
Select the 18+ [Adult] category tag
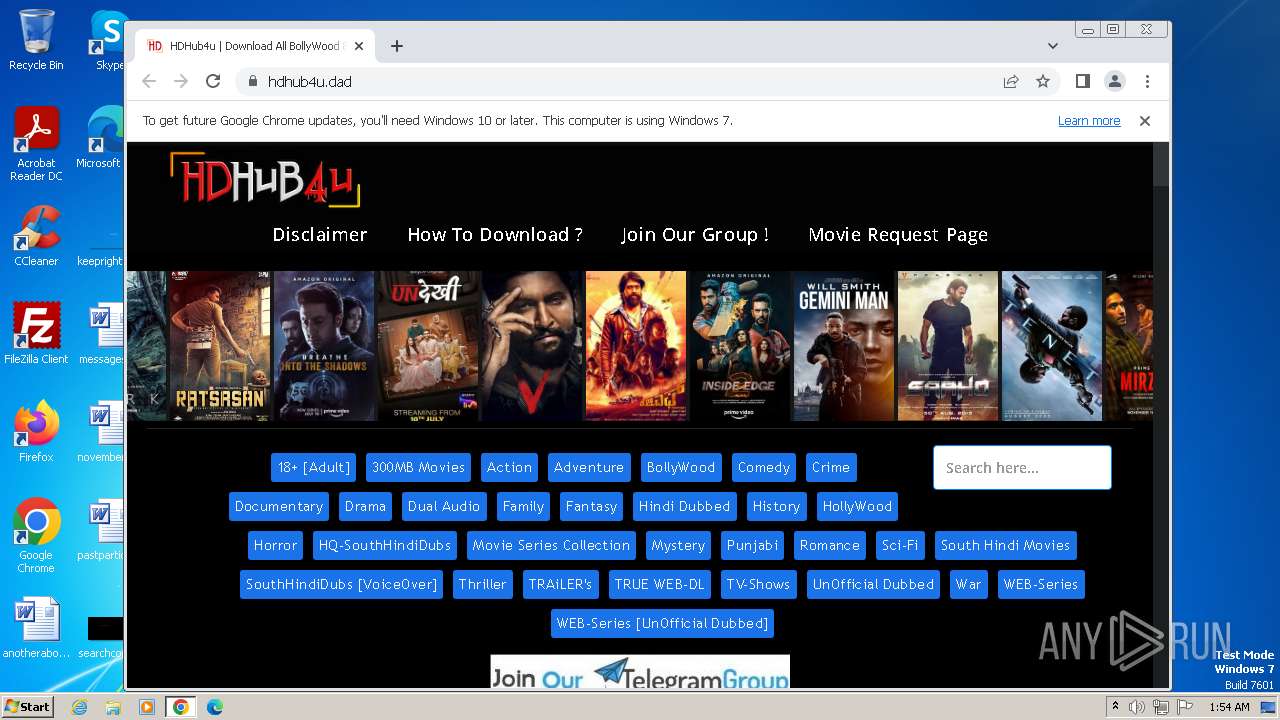(x=314, y=467)
